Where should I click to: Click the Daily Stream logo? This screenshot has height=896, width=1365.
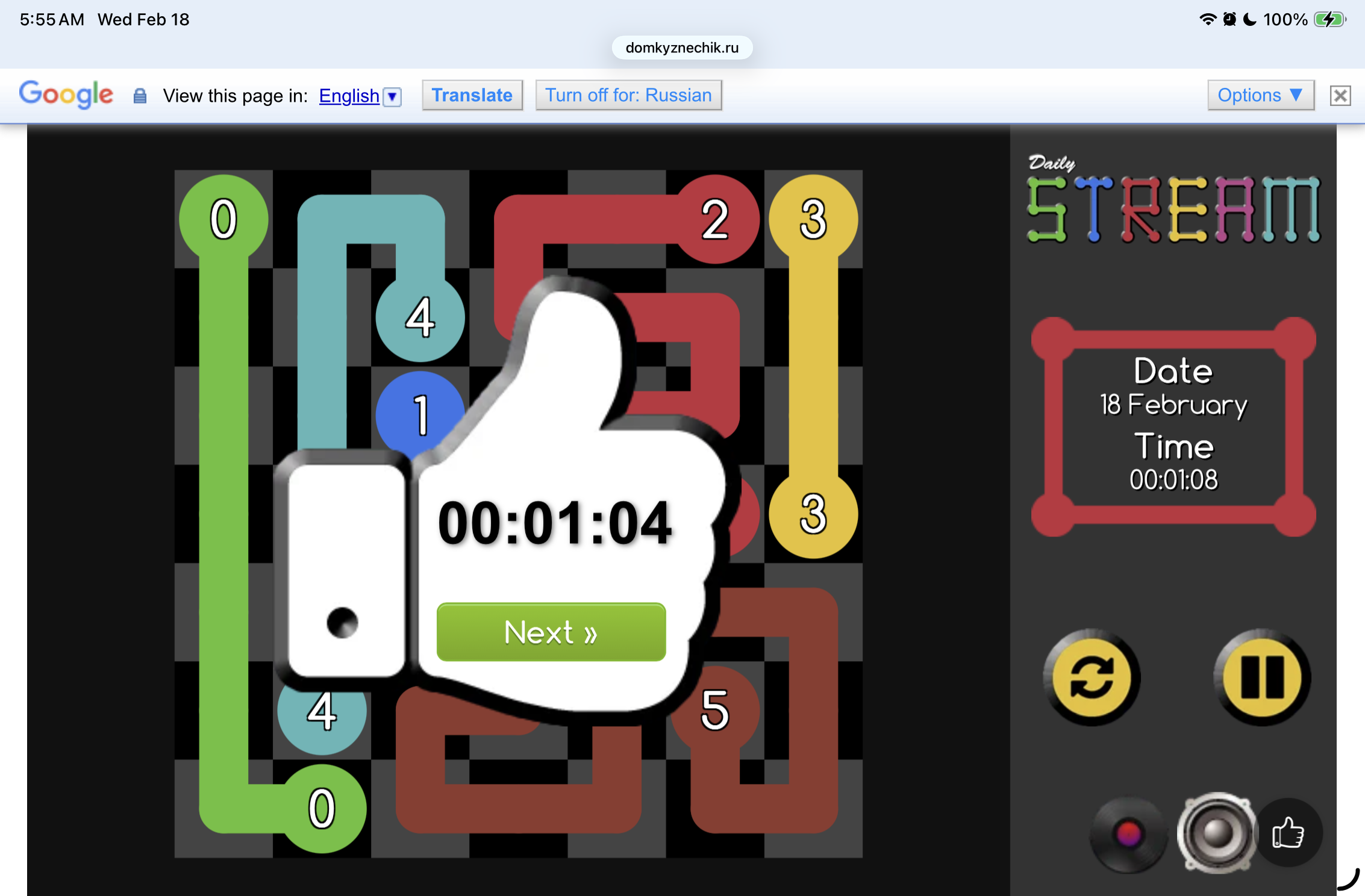point(1173,205)
